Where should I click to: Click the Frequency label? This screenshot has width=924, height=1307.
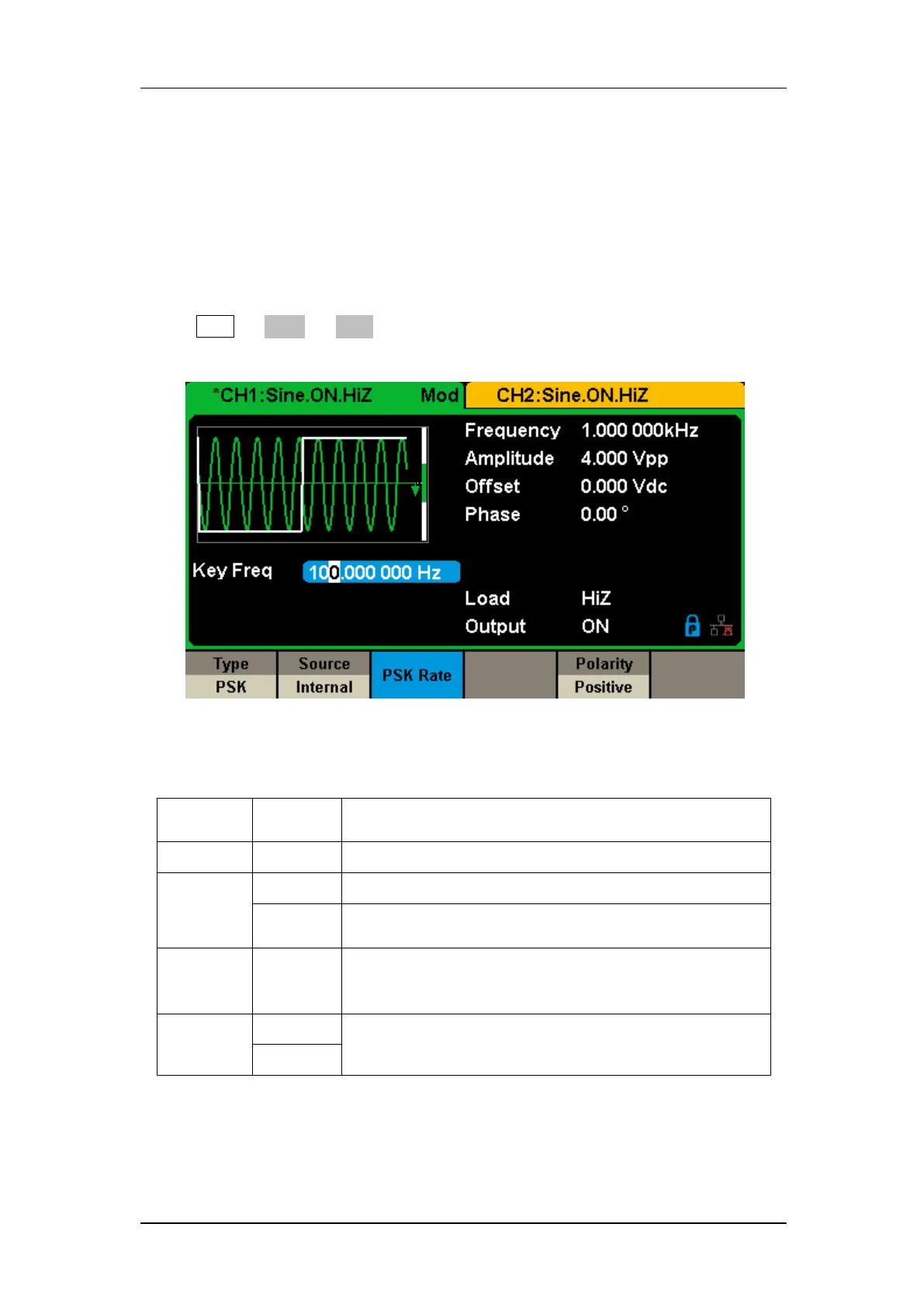(x=512, y=431)
